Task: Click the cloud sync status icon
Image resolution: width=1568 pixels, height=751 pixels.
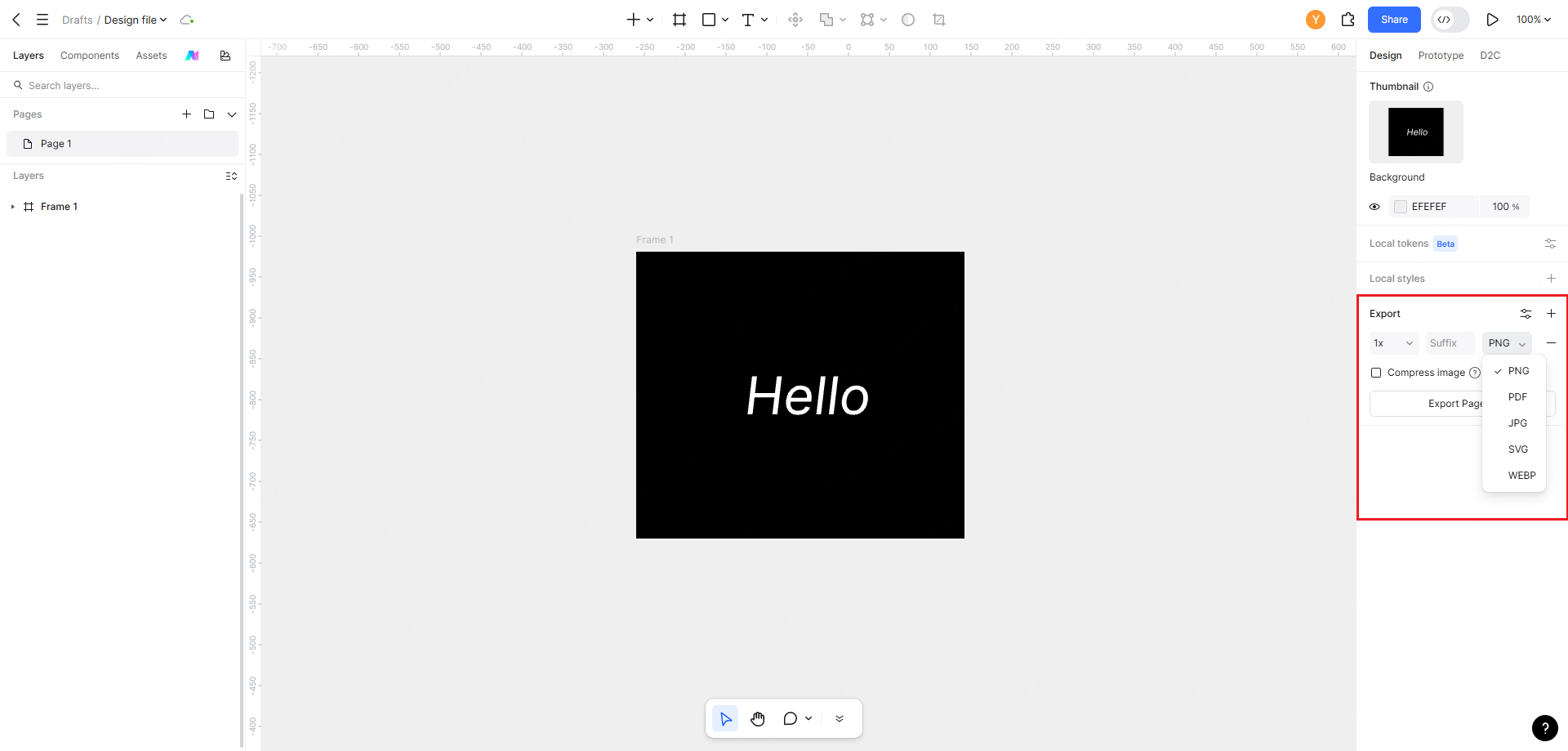Action: pos(187,20)
